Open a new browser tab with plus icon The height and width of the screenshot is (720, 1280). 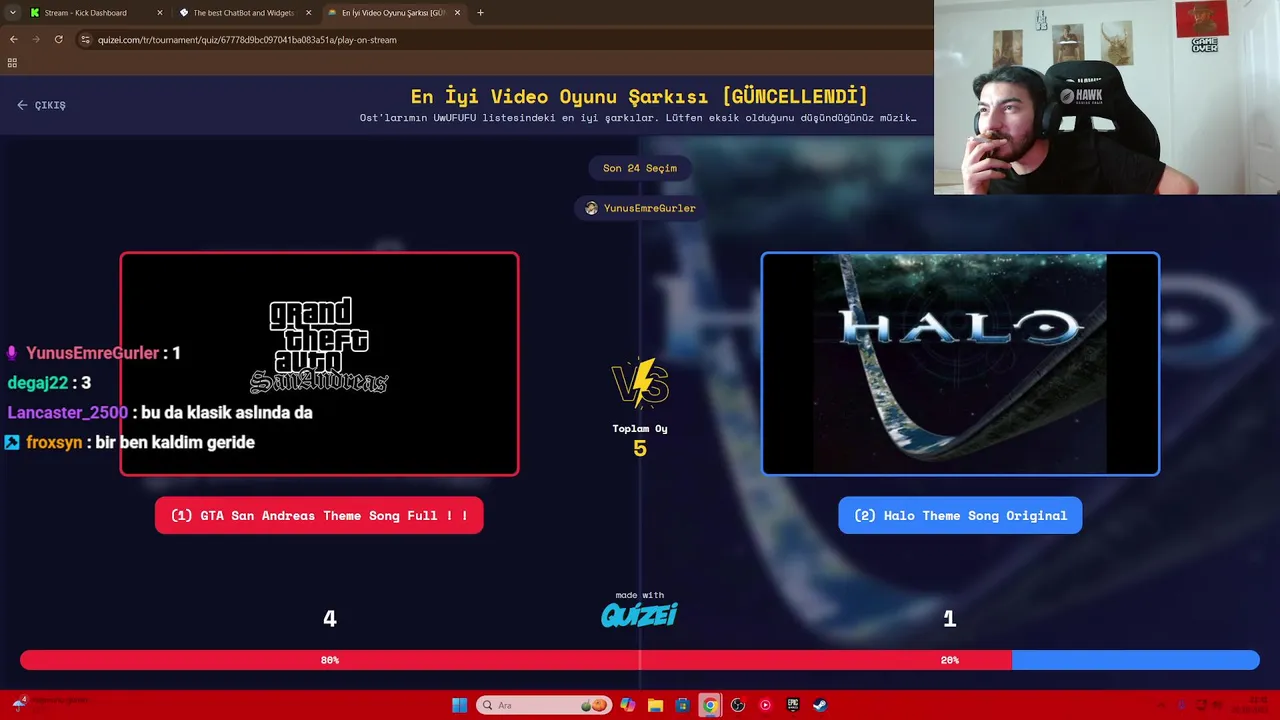481,13
